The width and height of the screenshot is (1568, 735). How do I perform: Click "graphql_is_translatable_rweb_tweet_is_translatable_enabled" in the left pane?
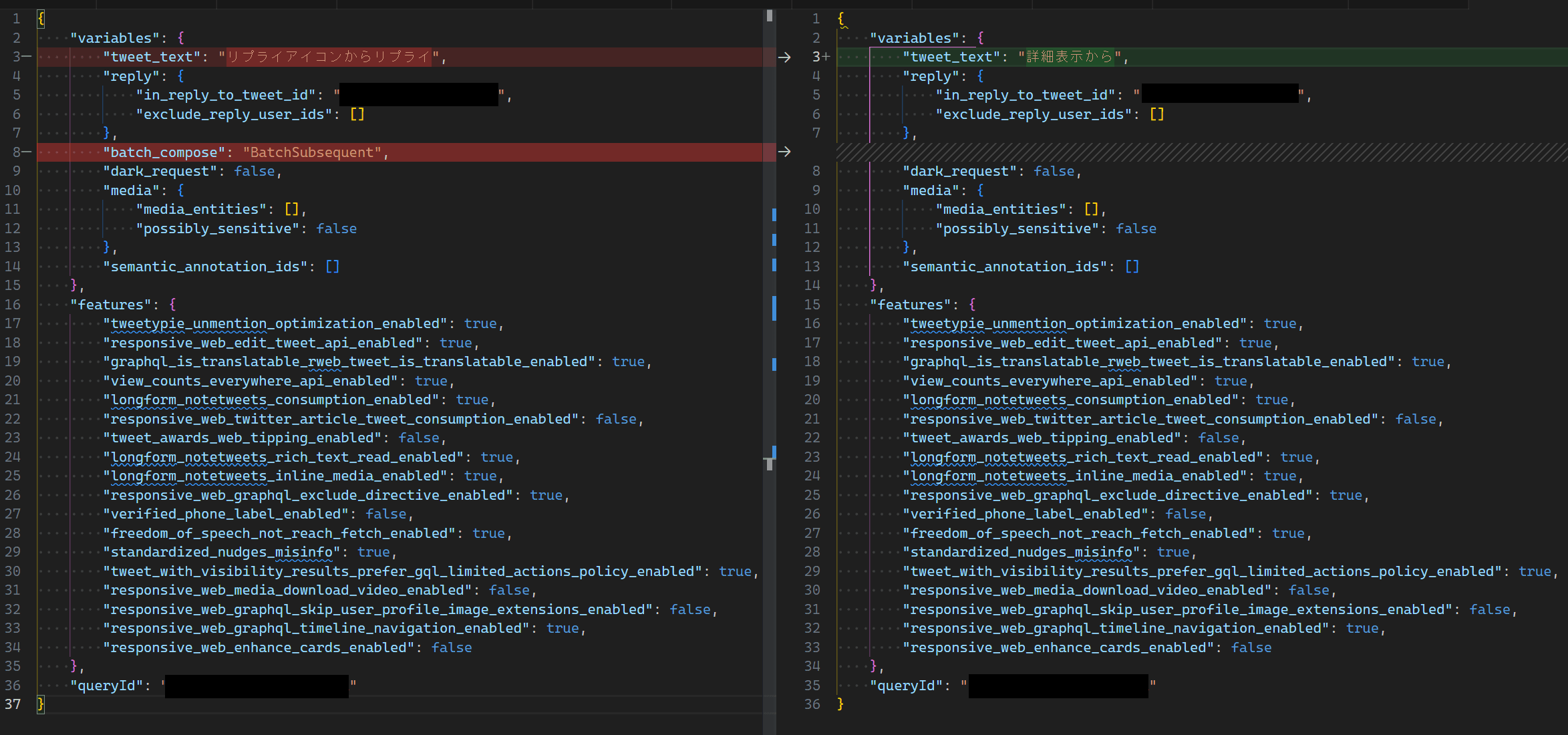pos(349,362)
